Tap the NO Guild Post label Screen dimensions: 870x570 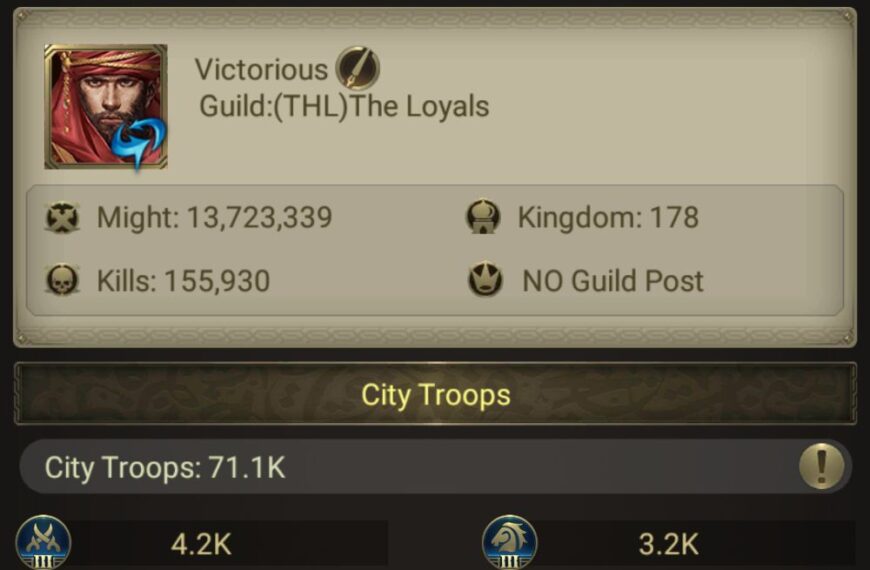click(x=613, y=280)
